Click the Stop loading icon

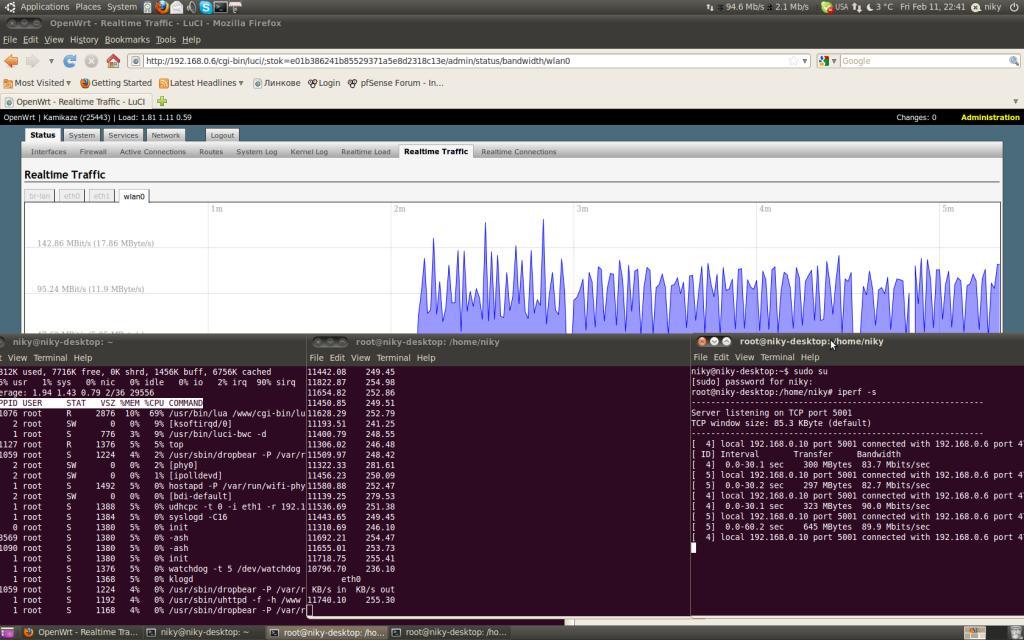pos(91,61)
